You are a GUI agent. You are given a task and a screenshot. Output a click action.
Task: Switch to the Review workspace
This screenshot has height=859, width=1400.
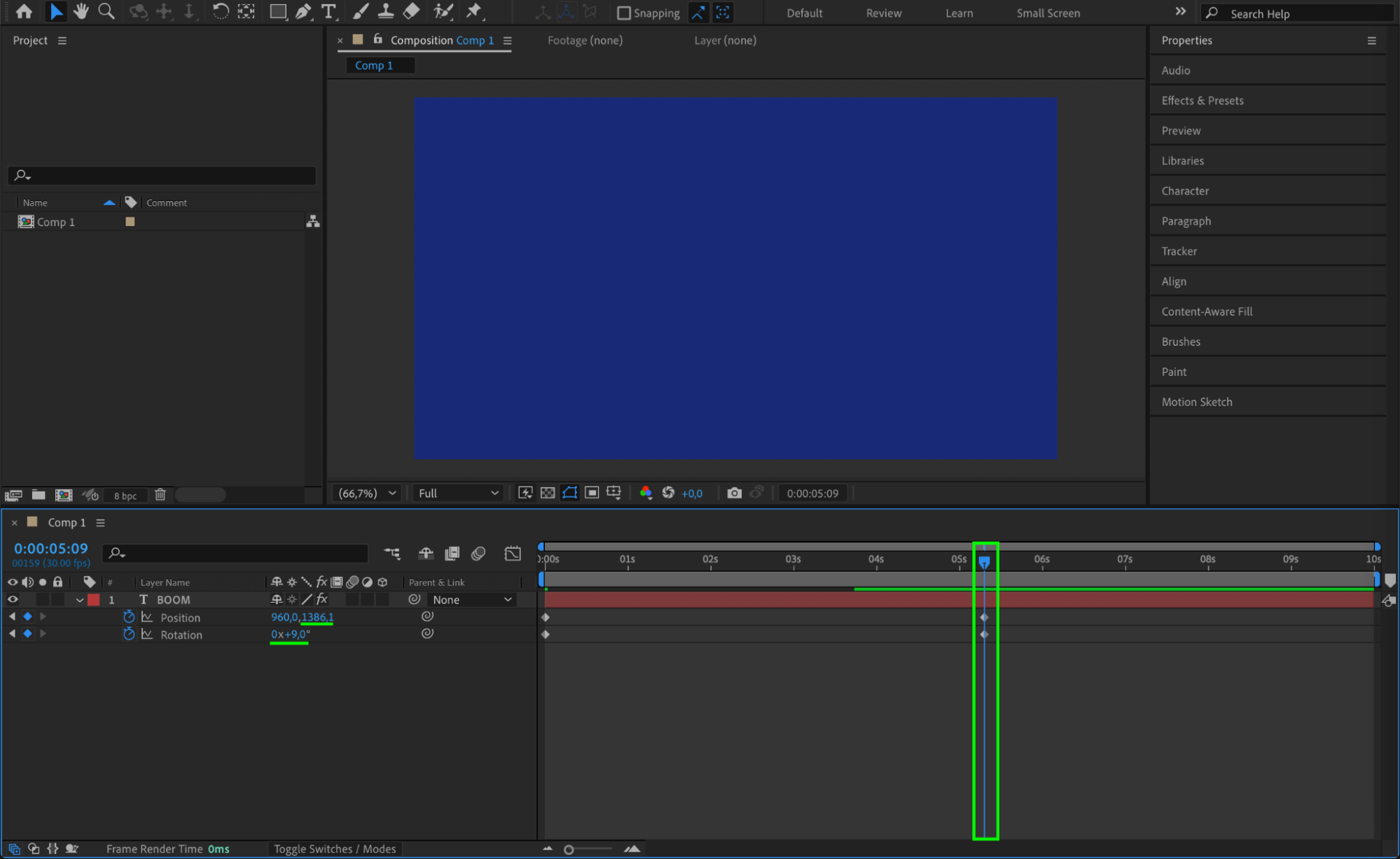[883, 13]
